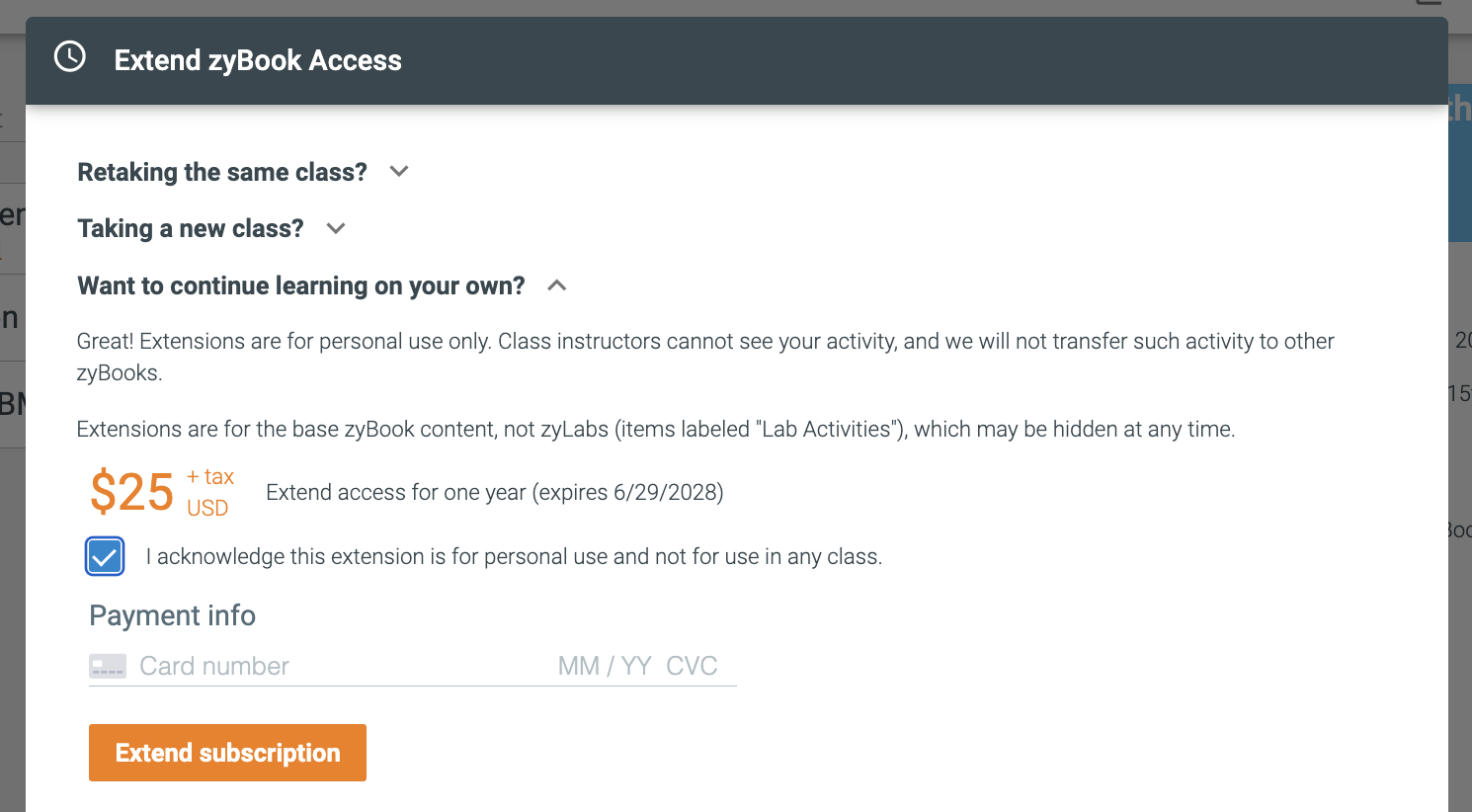Click the Extend zyBook Access title
The width and height of the screenshot is (1472, 812).
[258, 60]
